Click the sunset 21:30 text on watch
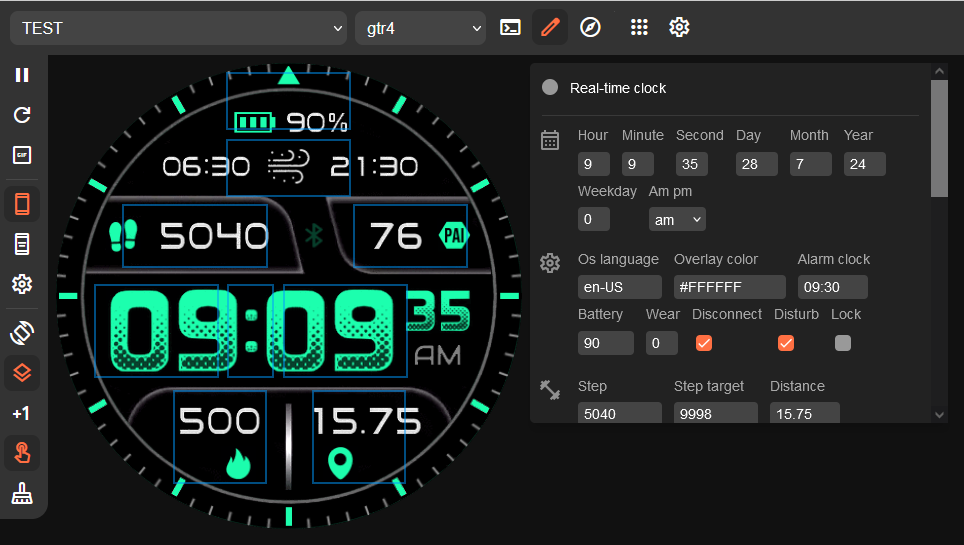Image resolution: width=964 pixels, height=545 pixels. 374,166
